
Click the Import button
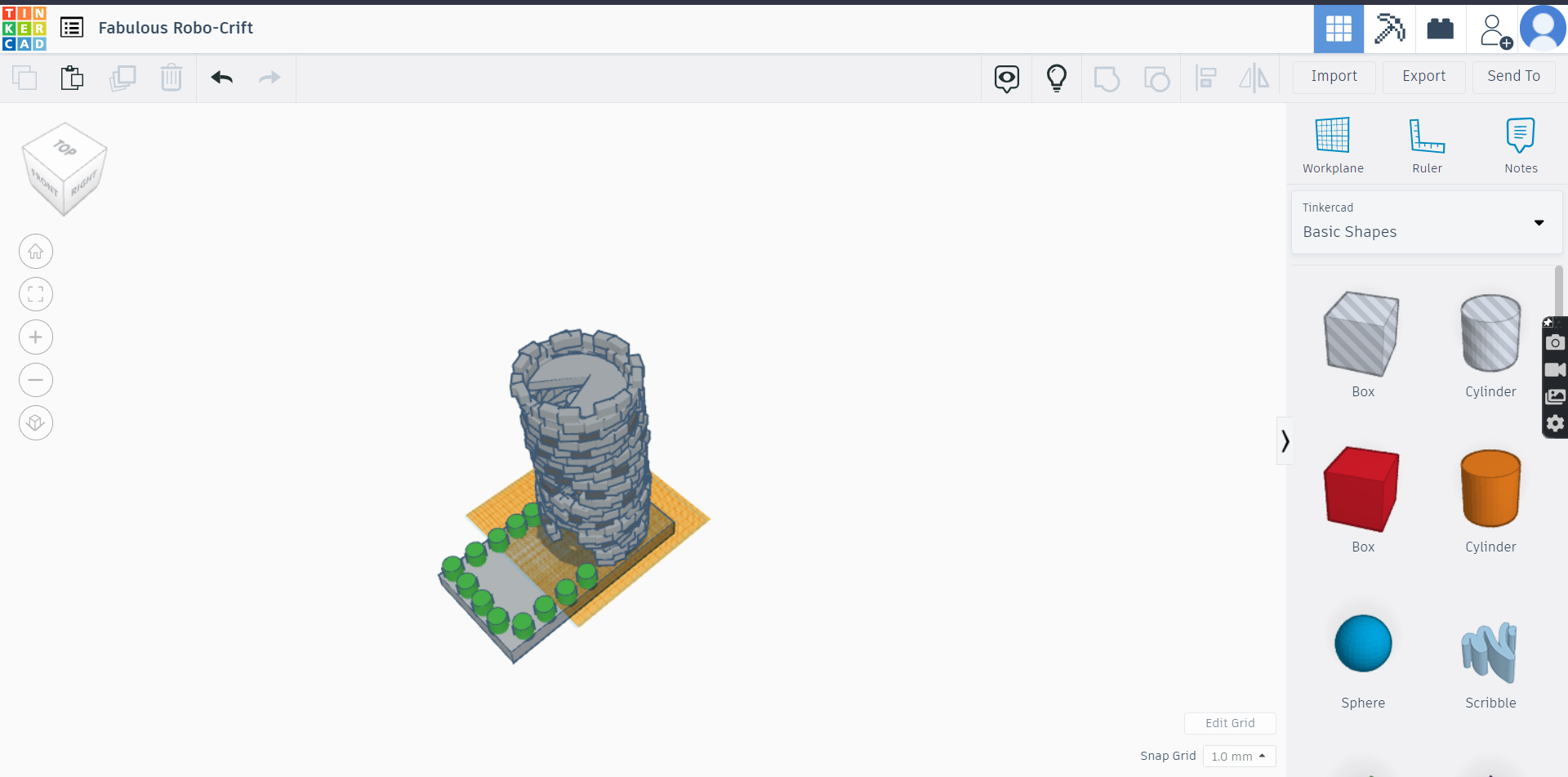[x=1334, y=77]
